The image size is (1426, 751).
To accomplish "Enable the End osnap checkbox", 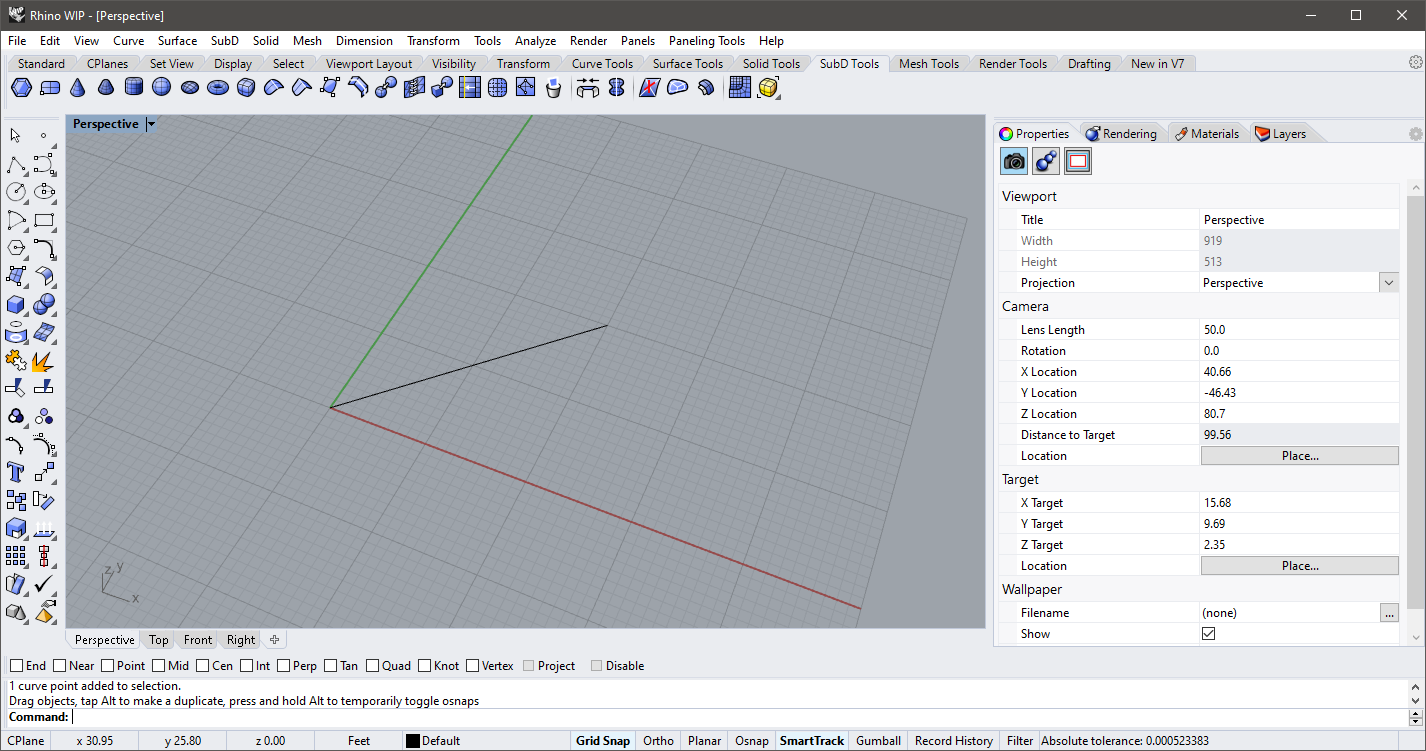I will click(17, 666).
